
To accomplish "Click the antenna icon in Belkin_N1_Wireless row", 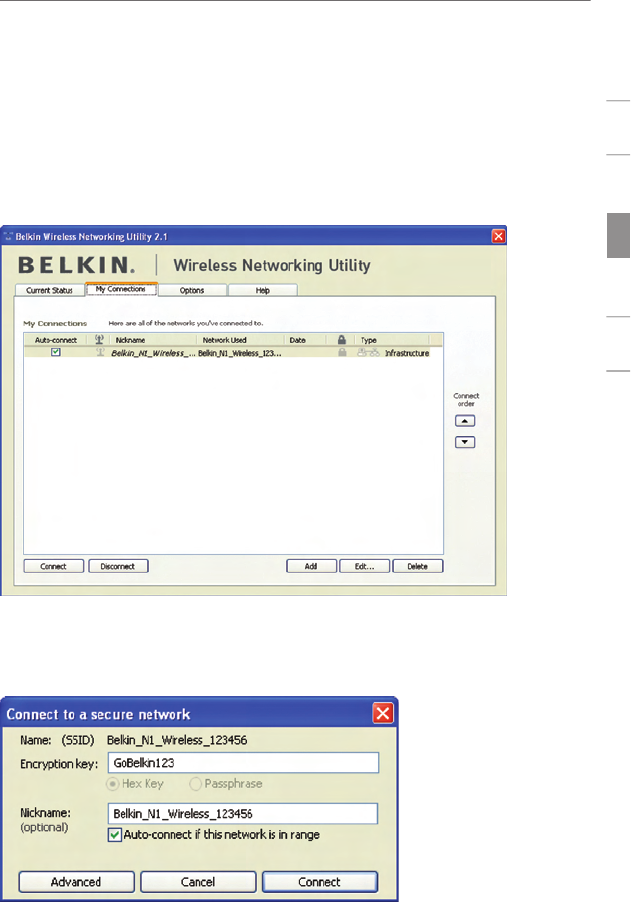I will coord(100,352).
